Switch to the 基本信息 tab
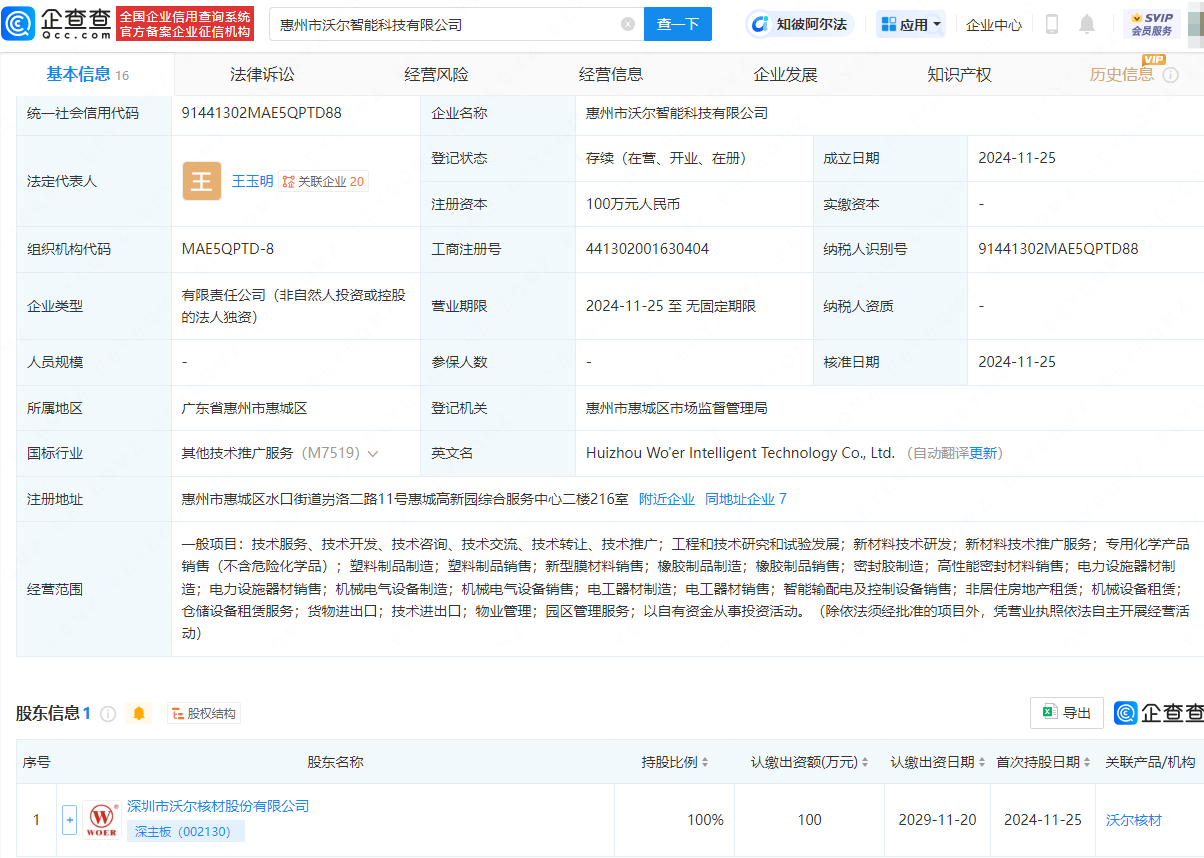 87,75
